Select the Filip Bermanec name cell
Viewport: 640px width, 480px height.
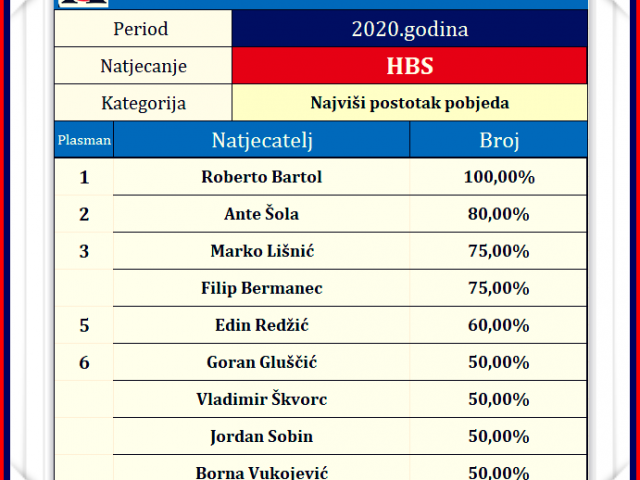point(262,289)
